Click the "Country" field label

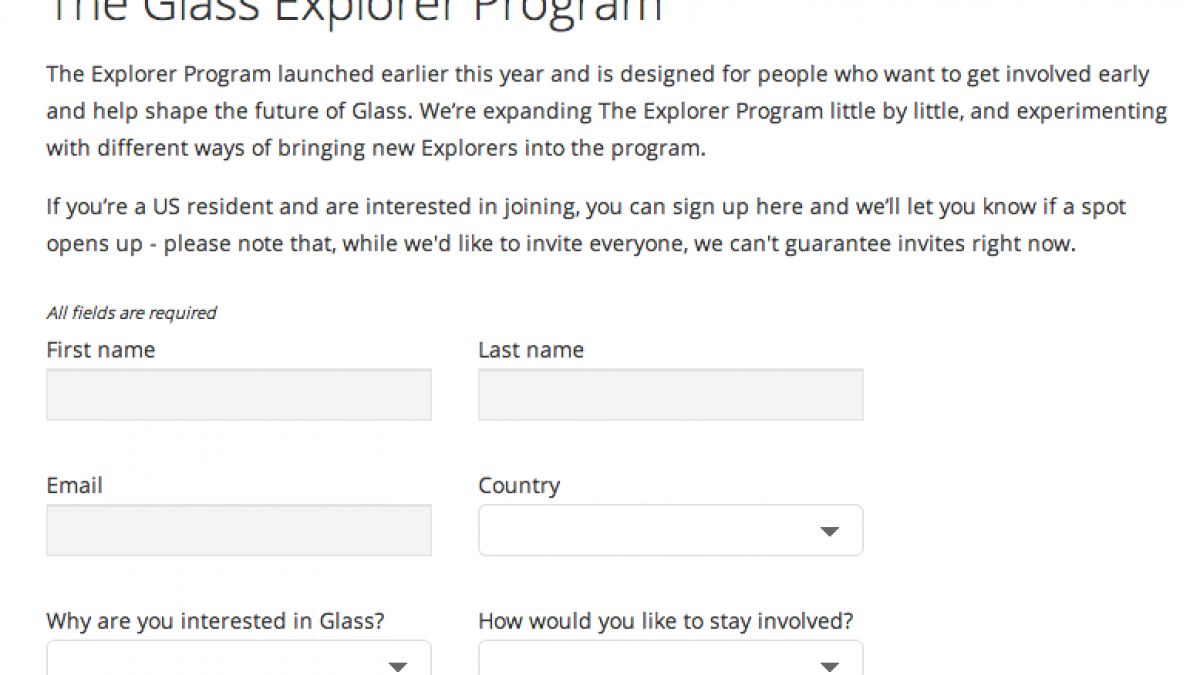click(519, 486)
